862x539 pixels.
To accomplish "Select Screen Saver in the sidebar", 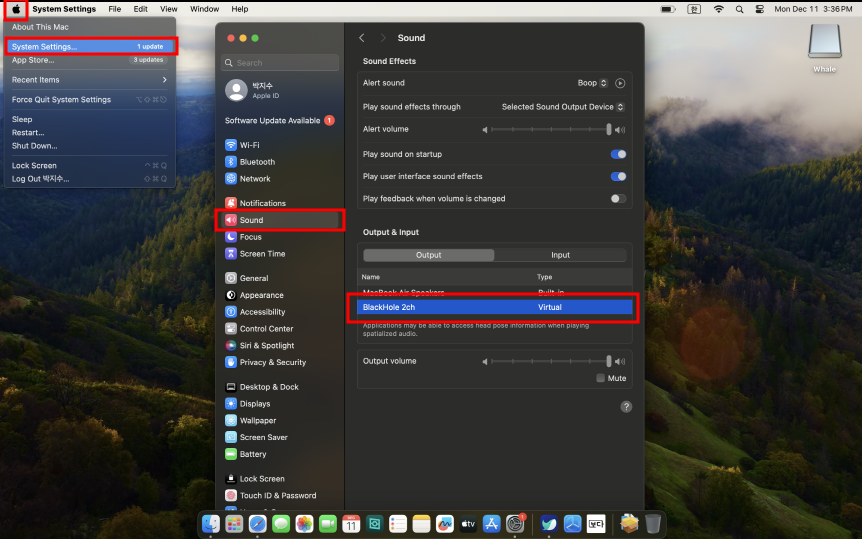I will tap(256, 437).
